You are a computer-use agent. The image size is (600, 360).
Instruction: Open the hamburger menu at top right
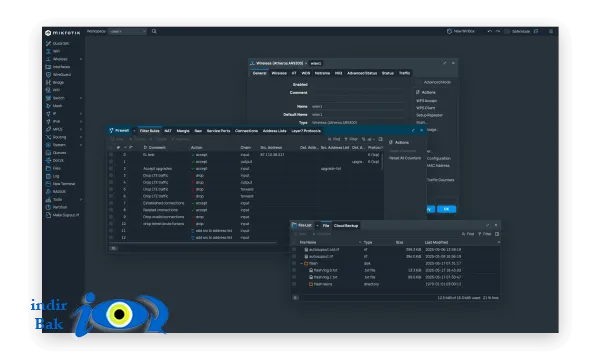click(551, 31)
